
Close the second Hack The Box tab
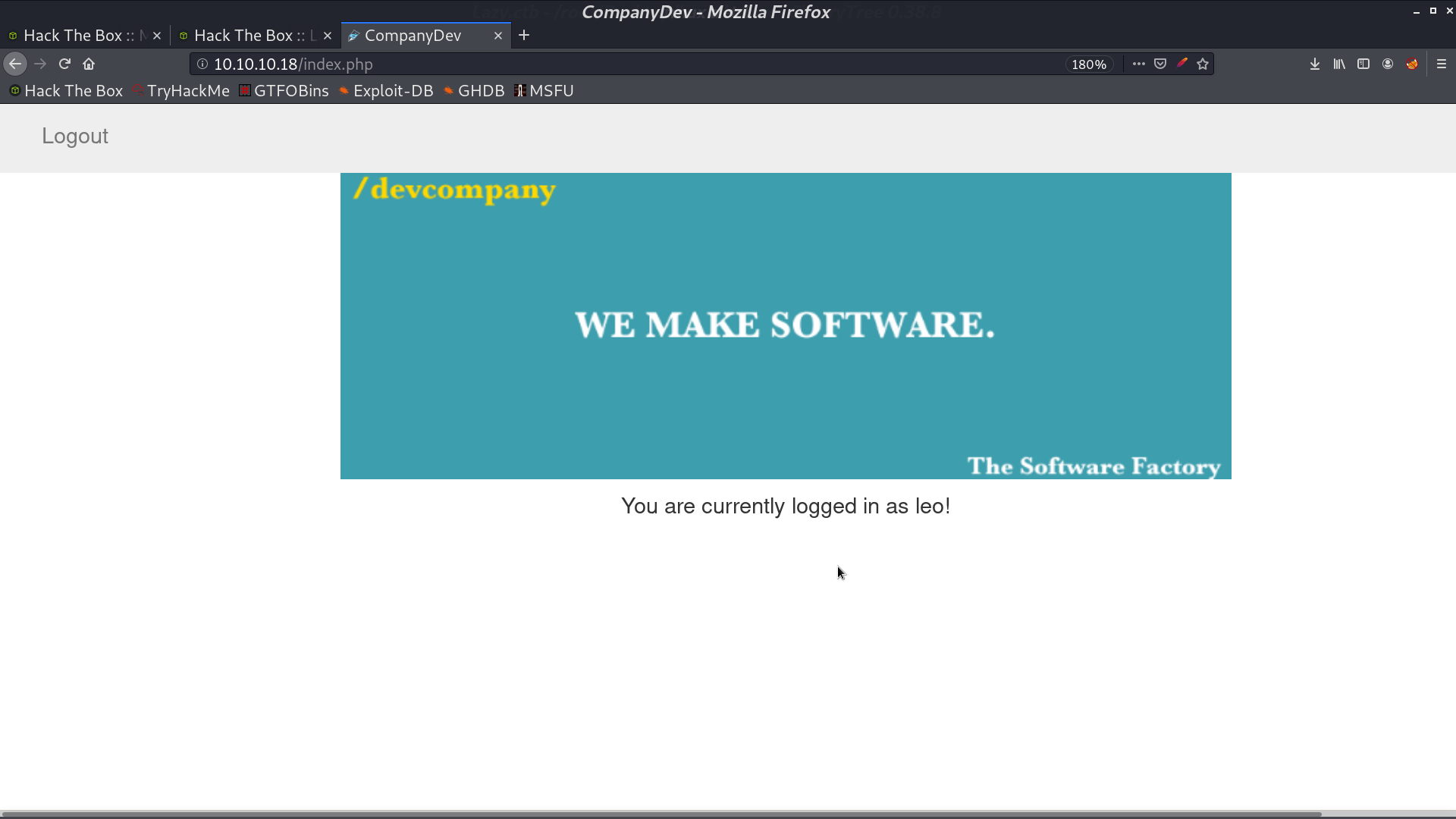(x=328, y=36)
